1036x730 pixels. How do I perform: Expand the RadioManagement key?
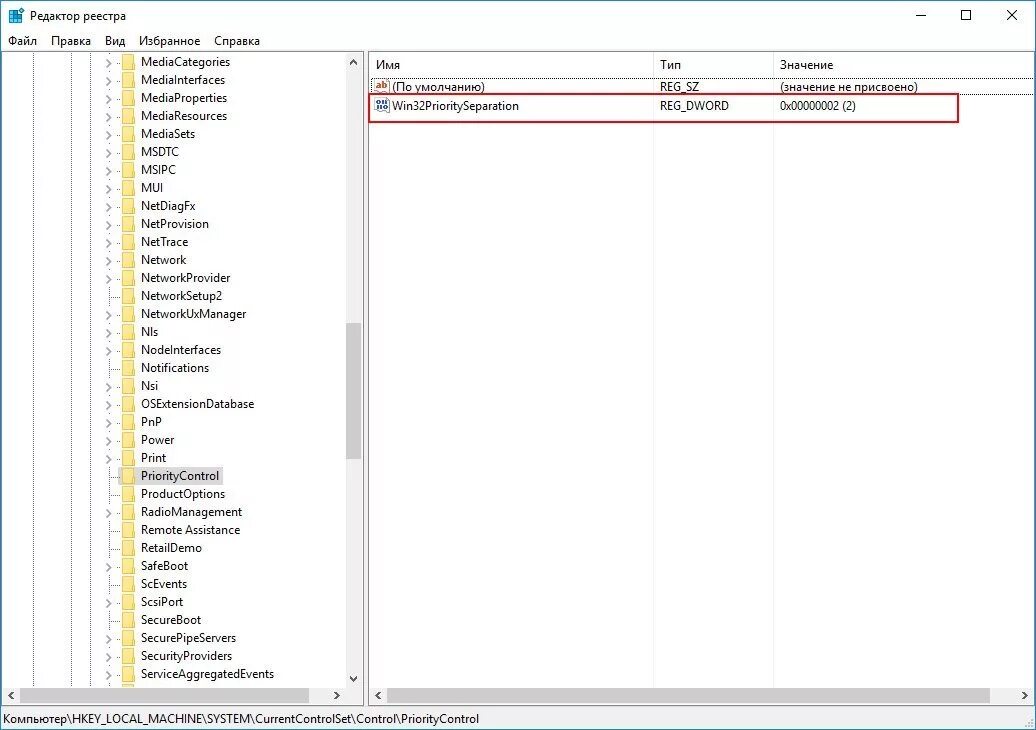tap(109, 513)
